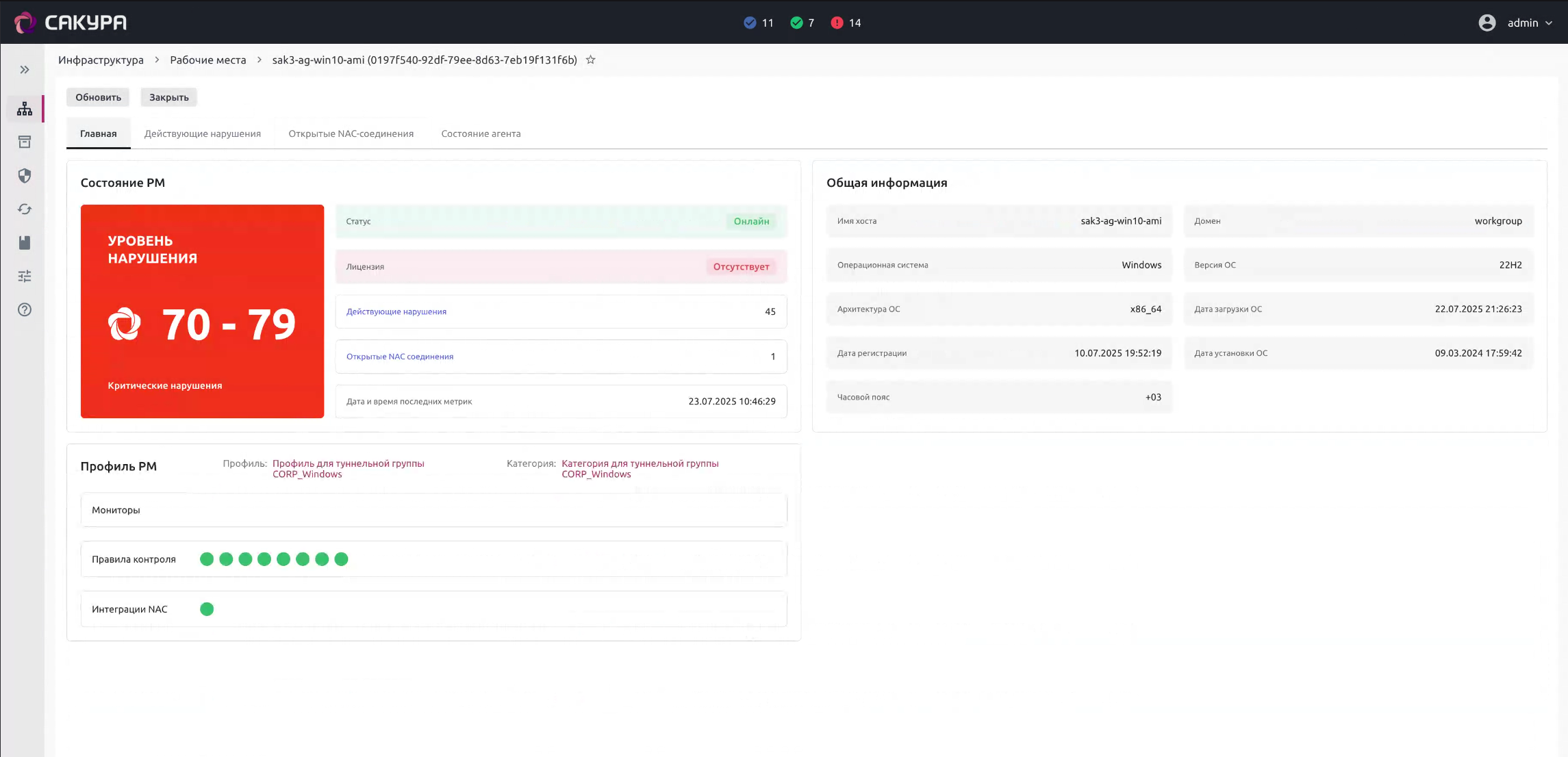Open Открытые NAC соединения link
This screenshot has width=1568, height=757.
click(400, 357)
